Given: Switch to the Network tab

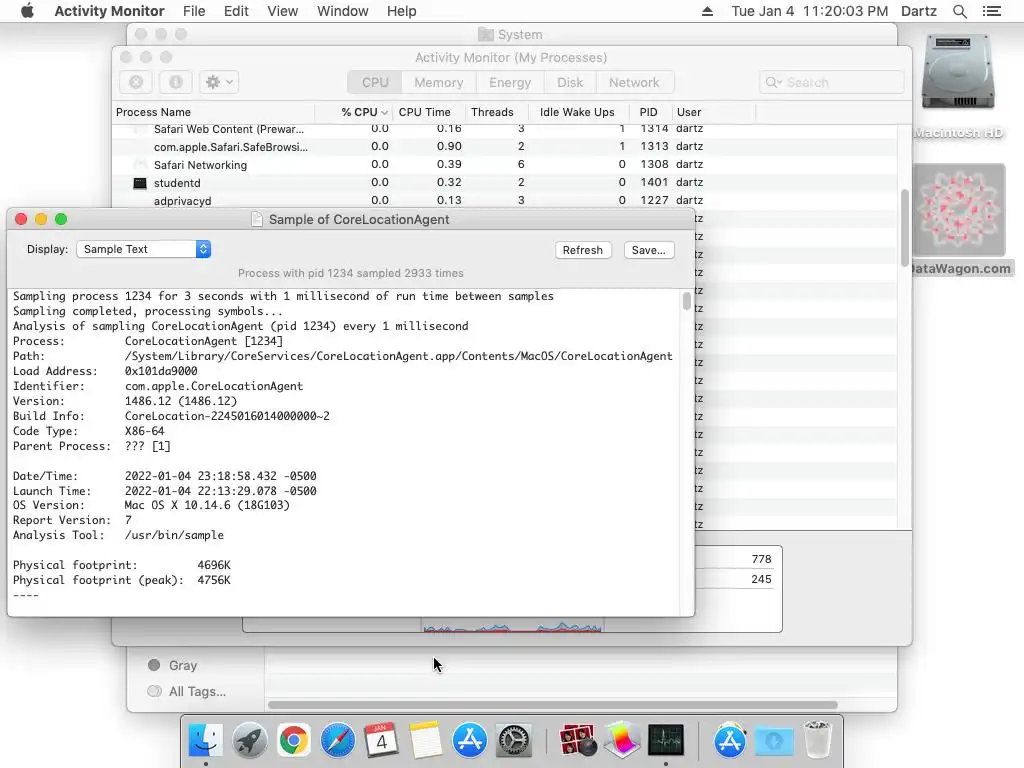Looking at the screenshot, I should (634, 82).
